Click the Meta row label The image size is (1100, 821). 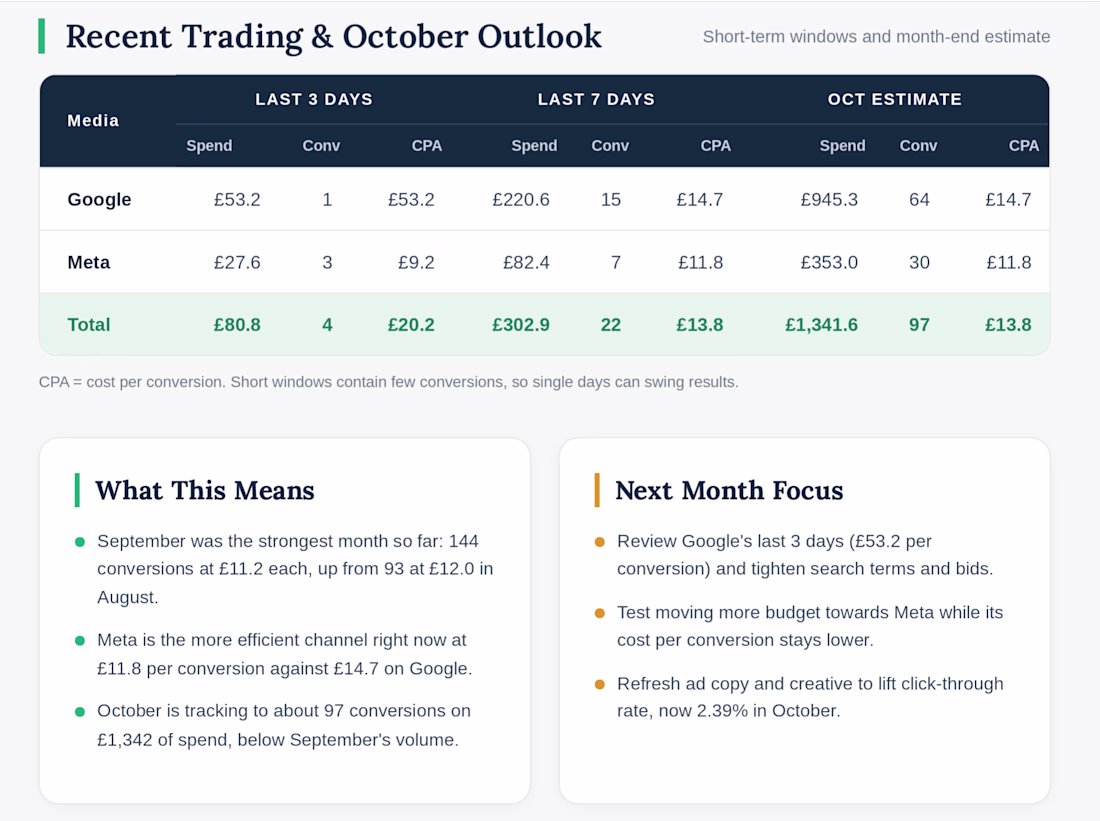coord(89,262)
